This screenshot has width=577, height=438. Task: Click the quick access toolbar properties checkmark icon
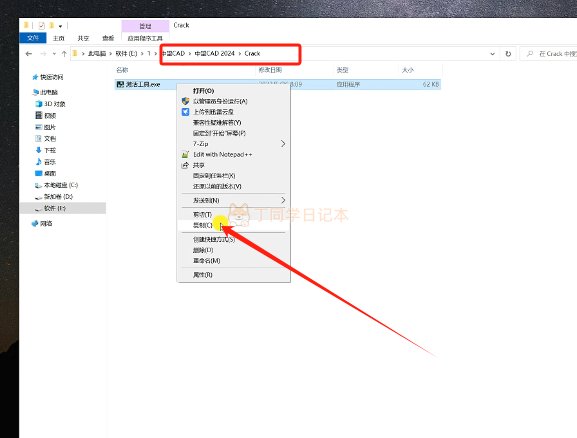point(42,25)
